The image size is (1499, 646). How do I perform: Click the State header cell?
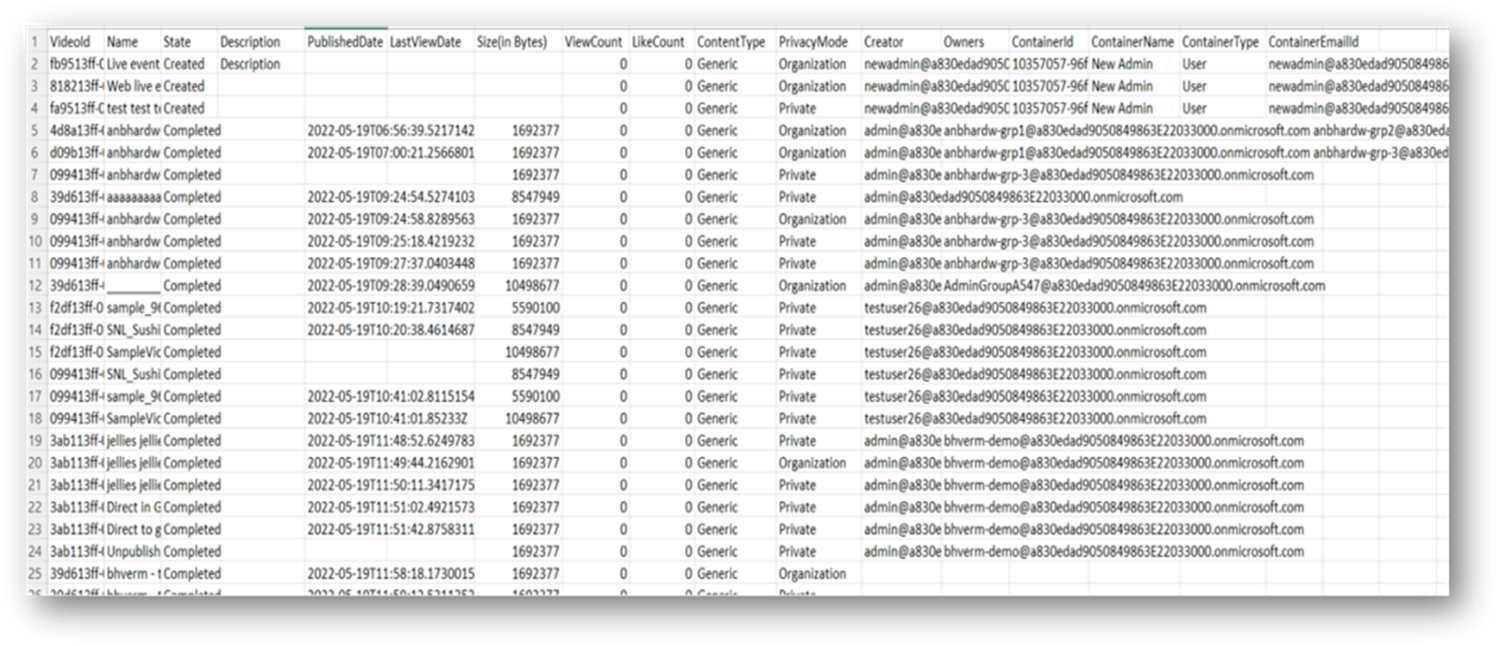[x=189, y=42]
